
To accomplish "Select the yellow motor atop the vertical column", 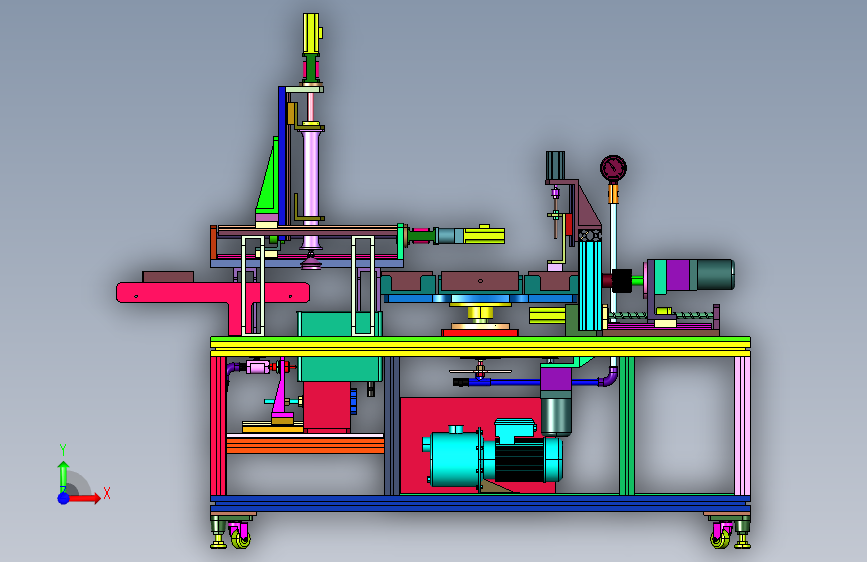I will point(311,33).
